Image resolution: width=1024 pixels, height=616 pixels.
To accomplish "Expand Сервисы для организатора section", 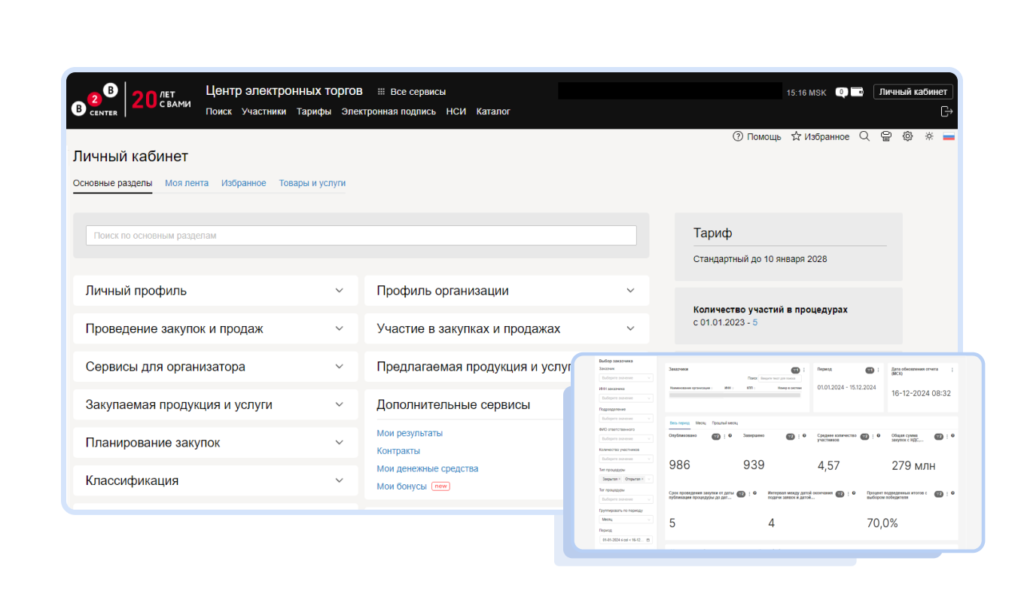I will coord(216,366).
